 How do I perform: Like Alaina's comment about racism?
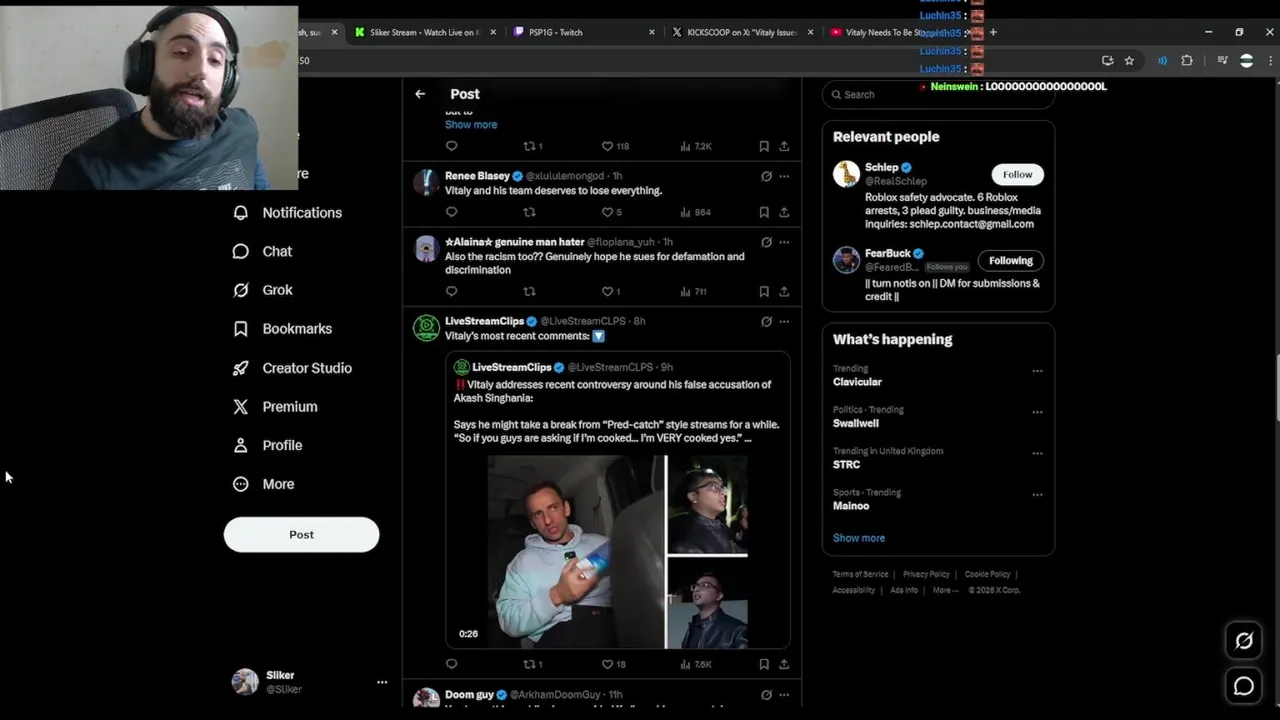coord(610,292)
